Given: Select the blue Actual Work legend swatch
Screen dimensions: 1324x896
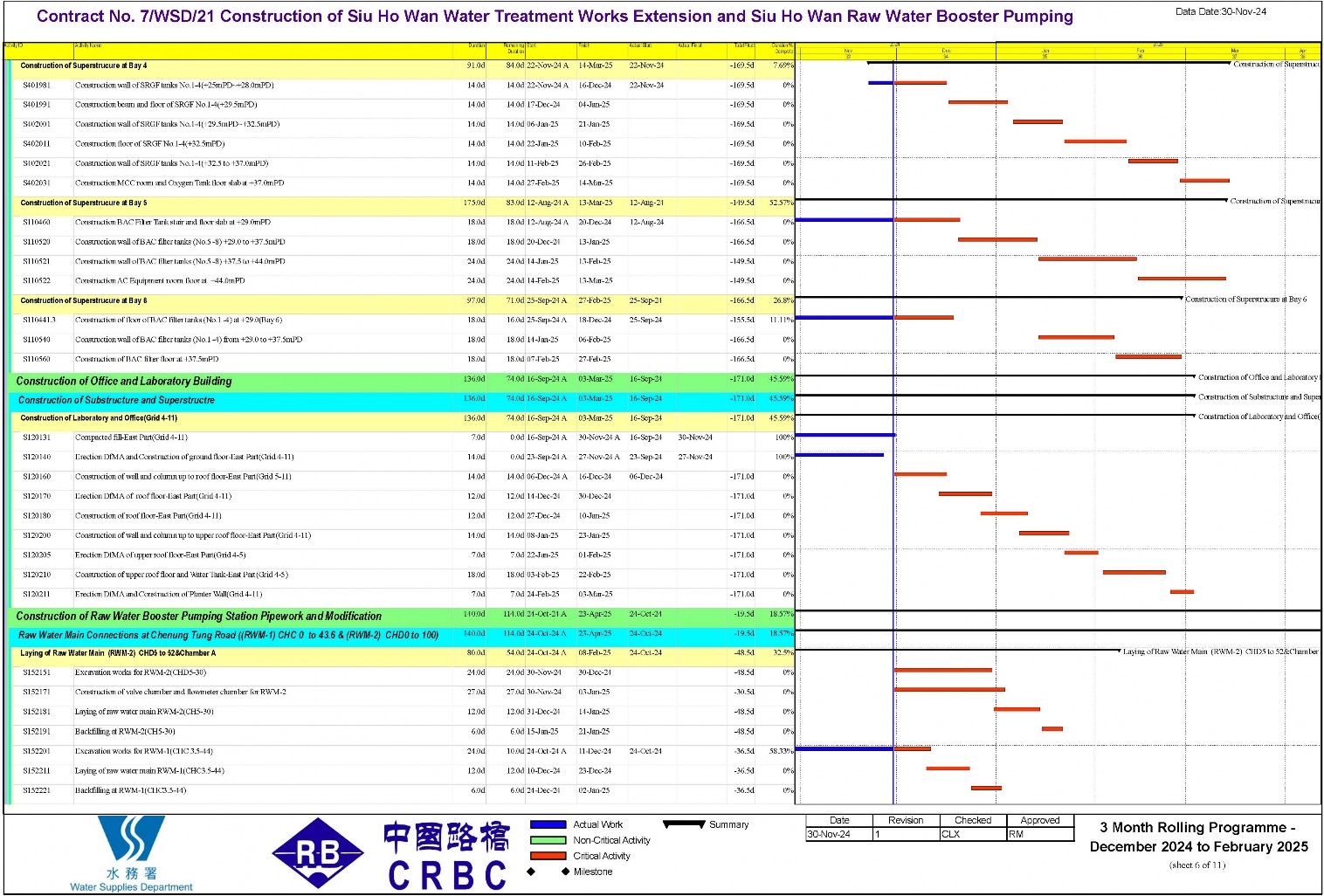Looking at the screenshot, I should point(548,824).
